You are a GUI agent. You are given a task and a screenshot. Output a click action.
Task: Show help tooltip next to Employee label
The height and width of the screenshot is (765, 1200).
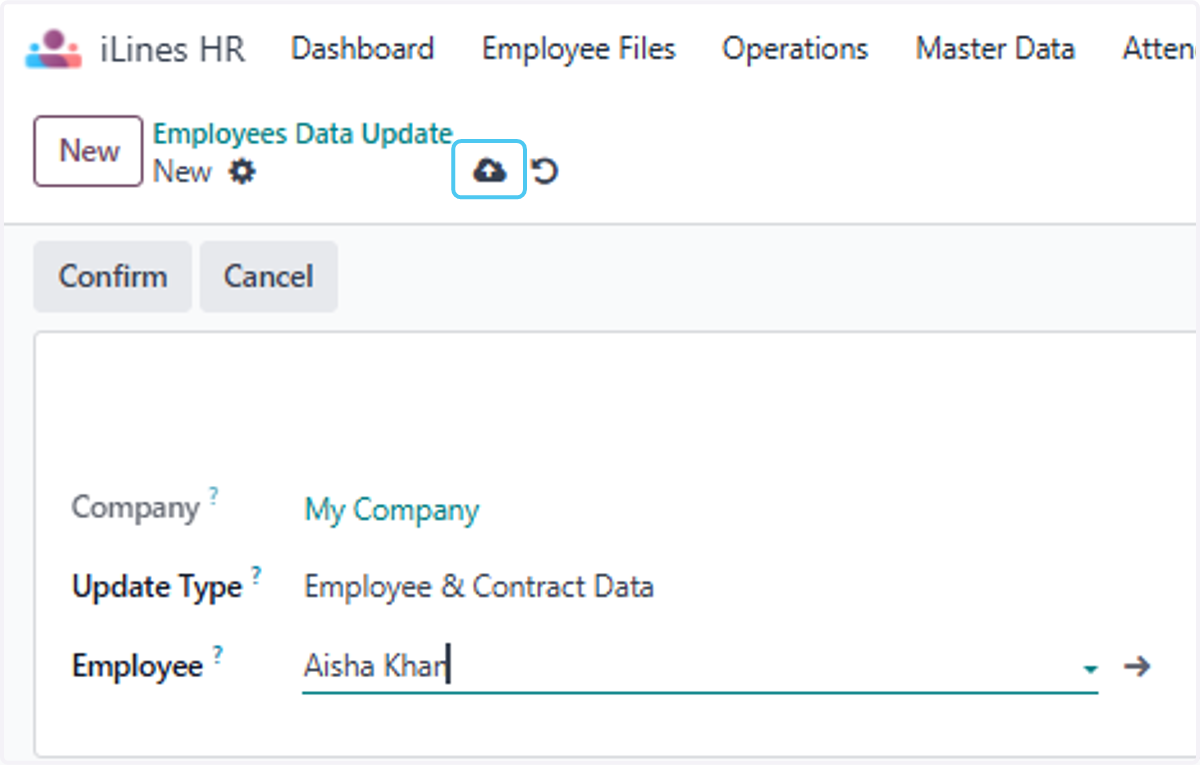217,653
